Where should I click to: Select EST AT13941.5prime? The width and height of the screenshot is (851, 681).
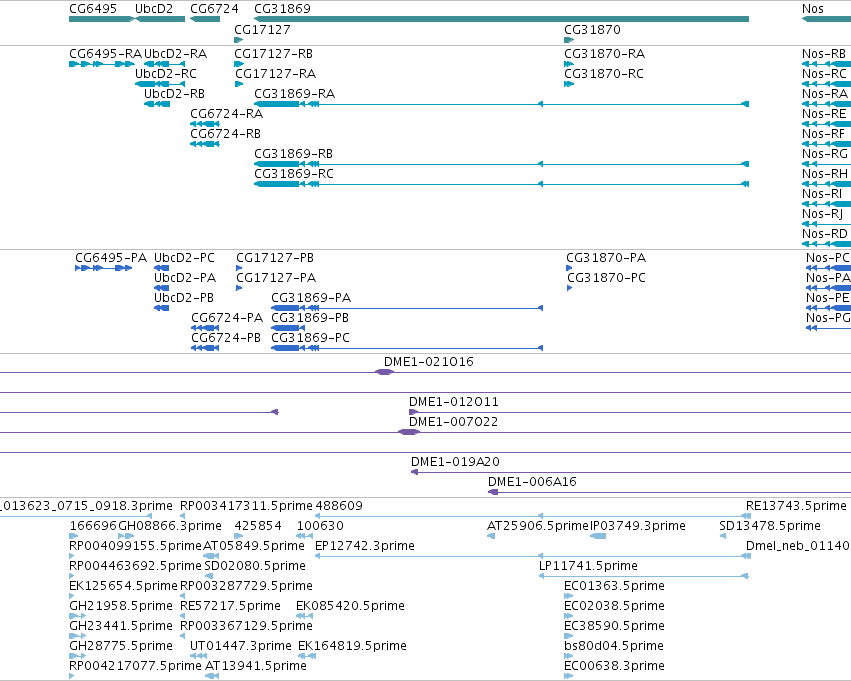pyautogui.click(x=256, y=666)
